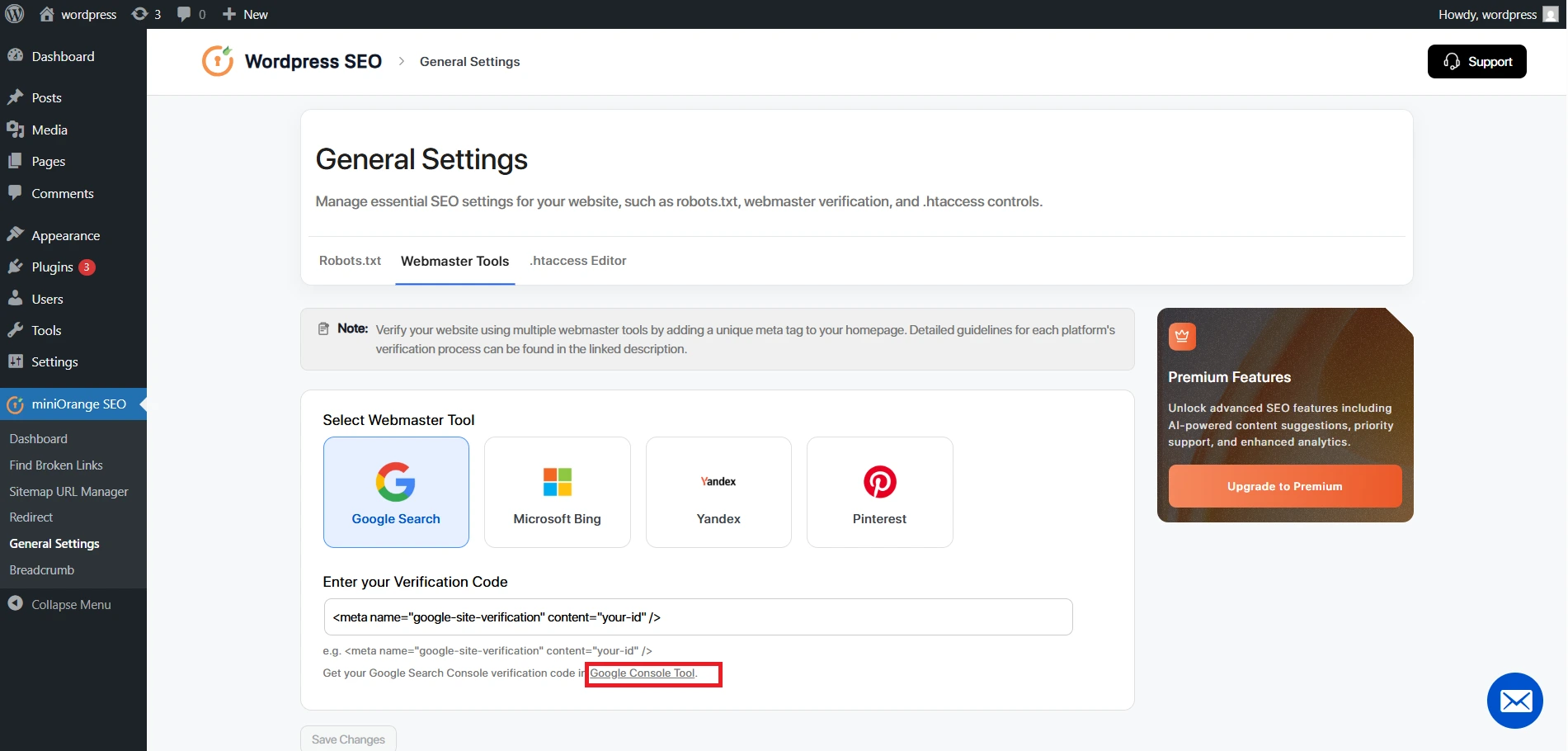Click the verification code input field
This screenshot has width=1568, height=751.
click(698, 616)
